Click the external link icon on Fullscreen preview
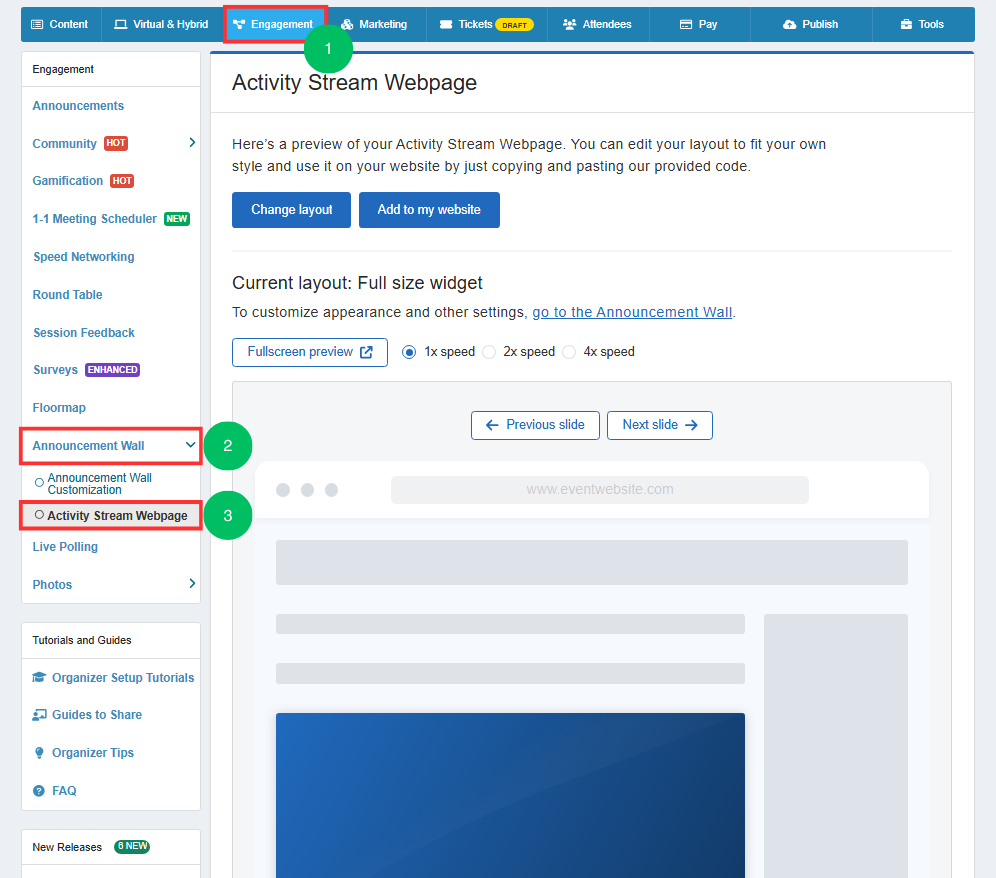This screenshot has width=996, height=878. (367, 352)
